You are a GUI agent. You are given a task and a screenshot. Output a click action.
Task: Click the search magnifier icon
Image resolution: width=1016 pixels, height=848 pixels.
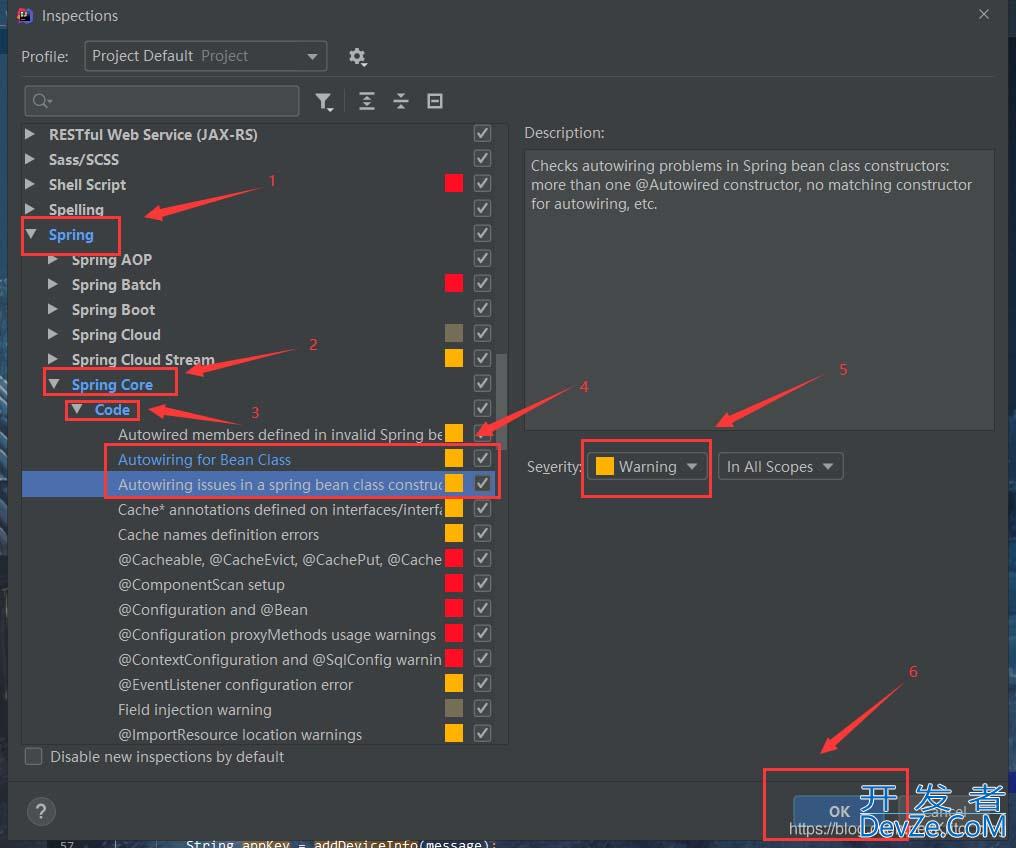41,101
